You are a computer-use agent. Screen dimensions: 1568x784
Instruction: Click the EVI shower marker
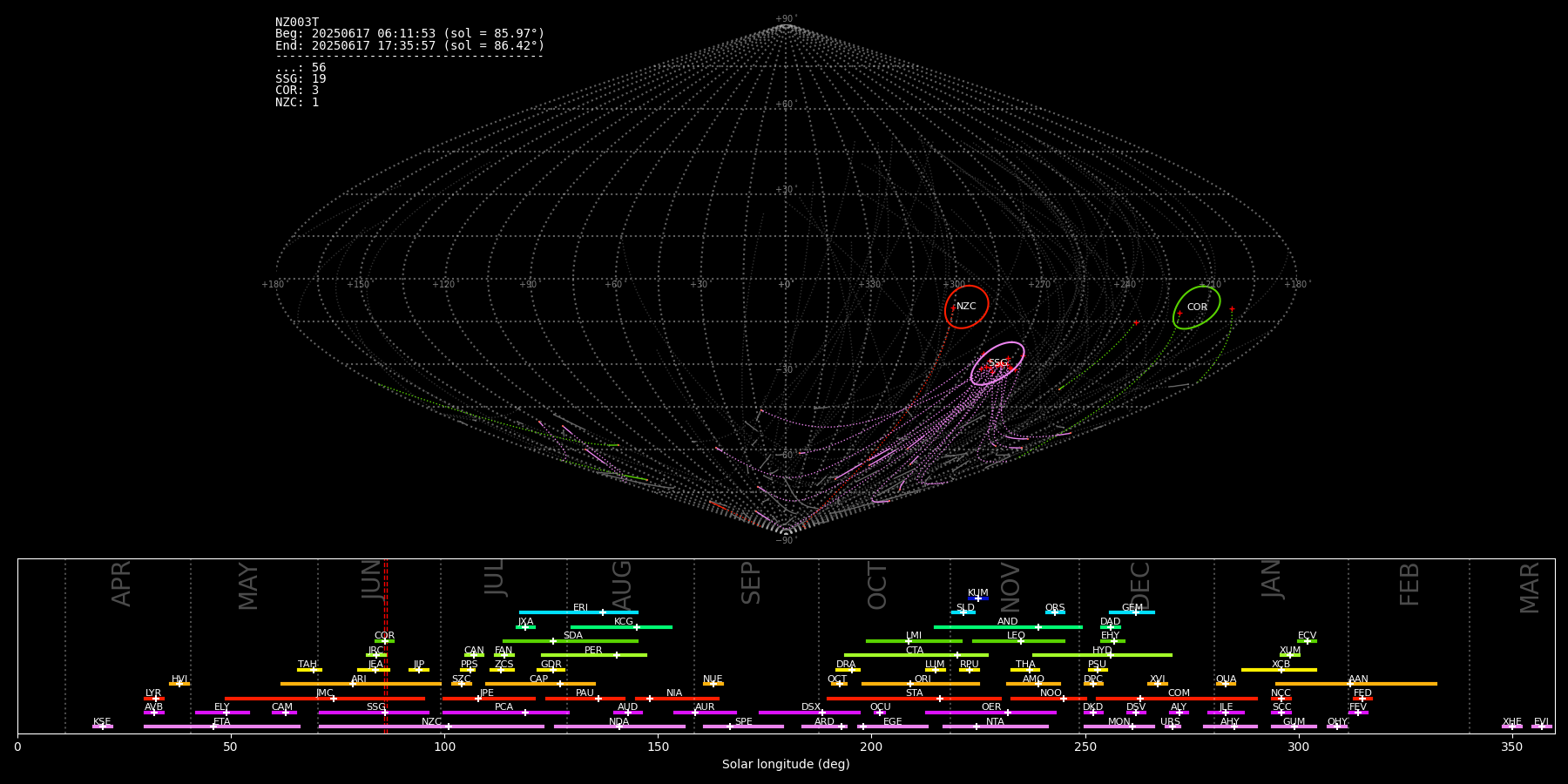pos(1542,727)
